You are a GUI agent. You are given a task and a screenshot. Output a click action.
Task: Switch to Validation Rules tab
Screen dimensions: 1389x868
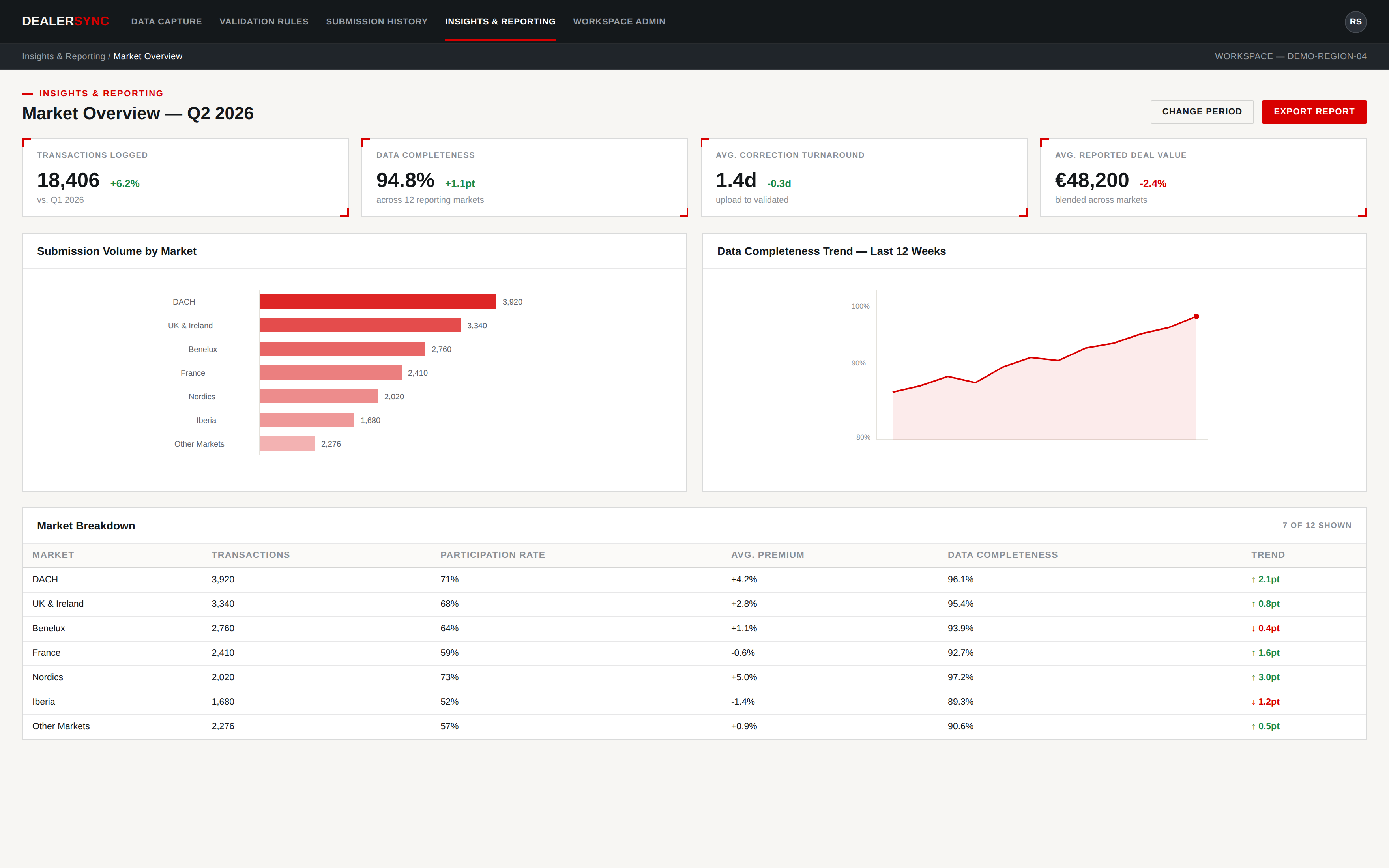coord(264,21)
